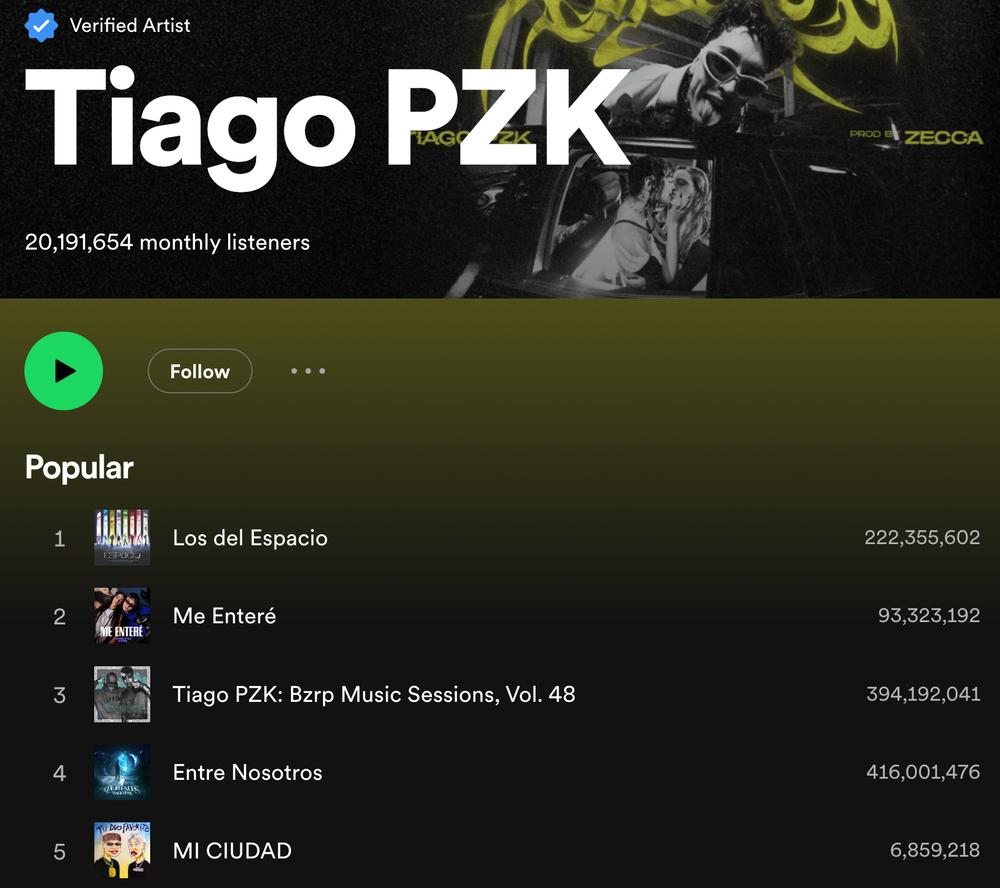
Task: Choose Tiago PZK: Bzrp Music Sessions, Vol. 48
Action: 374,694
